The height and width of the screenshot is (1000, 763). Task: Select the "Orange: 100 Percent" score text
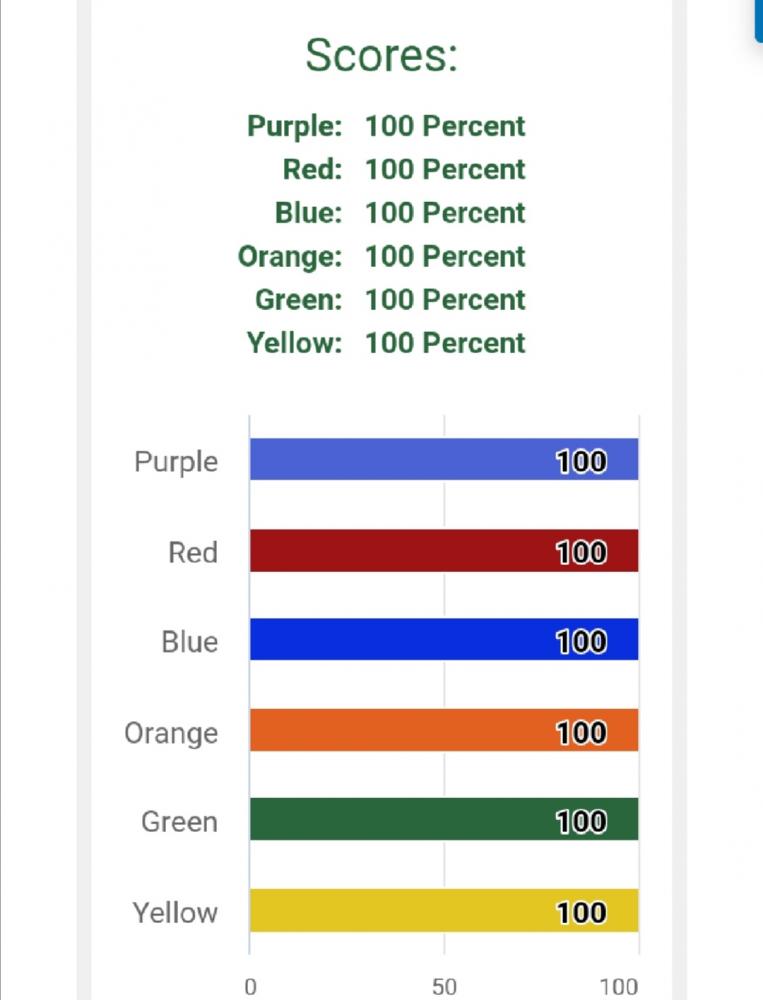pyautogui.click(x=381, y=256)
